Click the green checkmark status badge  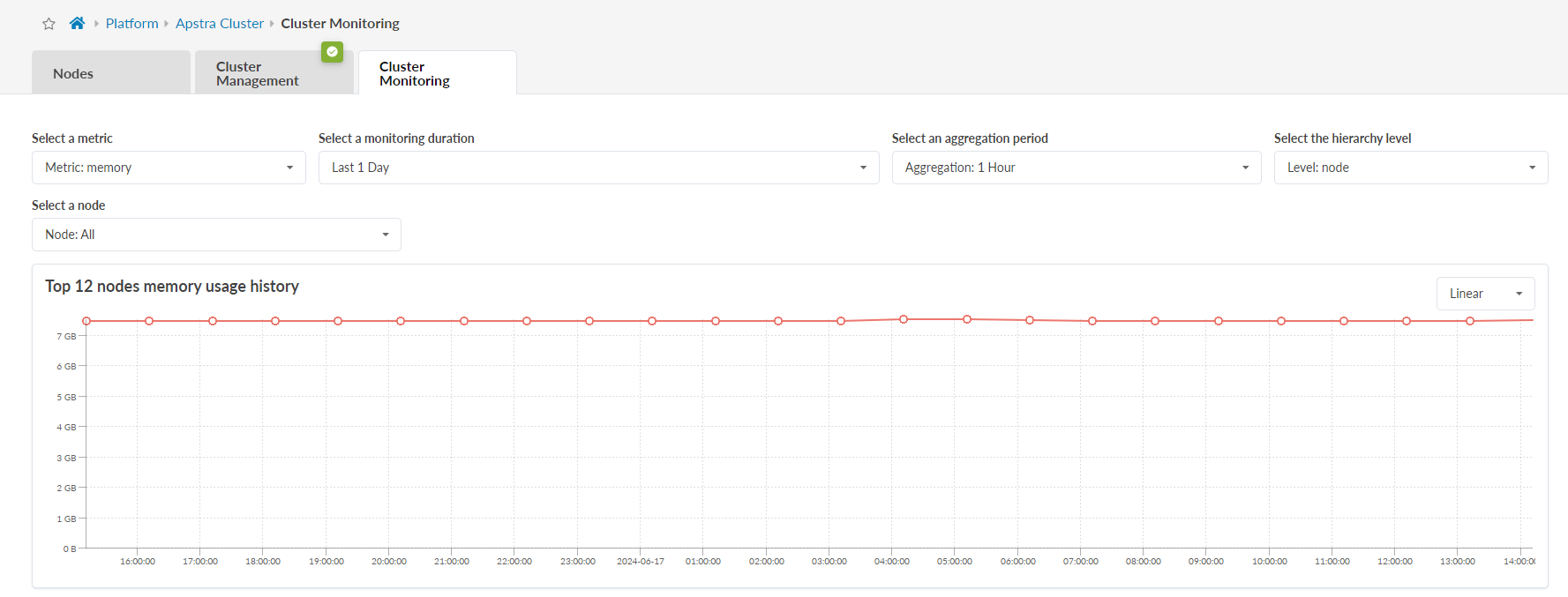332,52
